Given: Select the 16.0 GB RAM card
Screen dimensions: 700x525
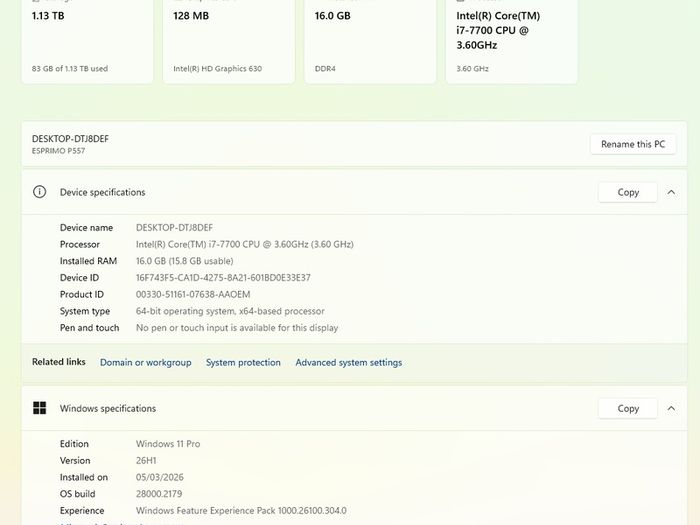Looking at the screenshot, I should click(x=370, y=41).
